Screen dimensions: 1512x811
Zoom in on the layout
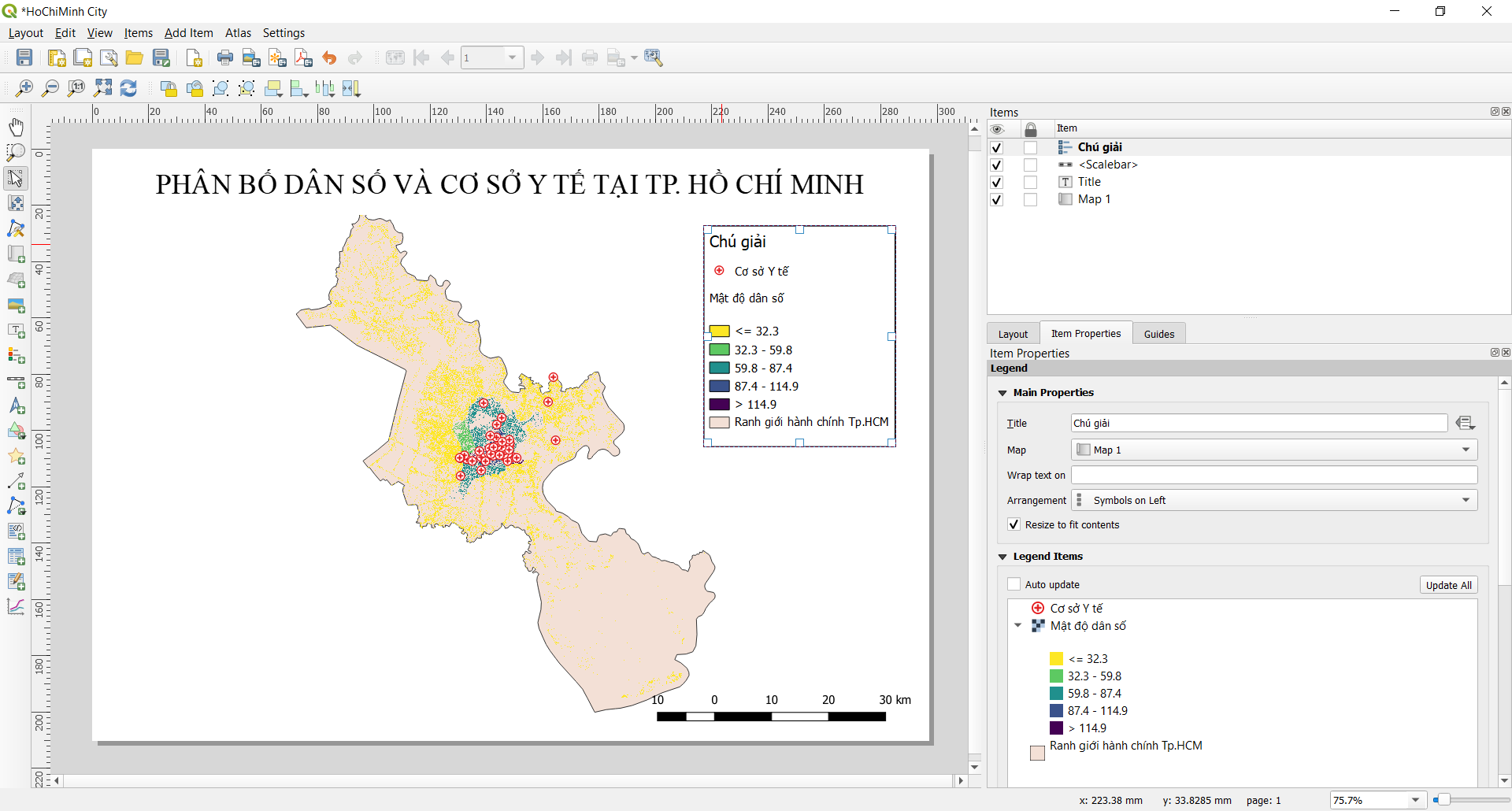(x=24, y=88)
